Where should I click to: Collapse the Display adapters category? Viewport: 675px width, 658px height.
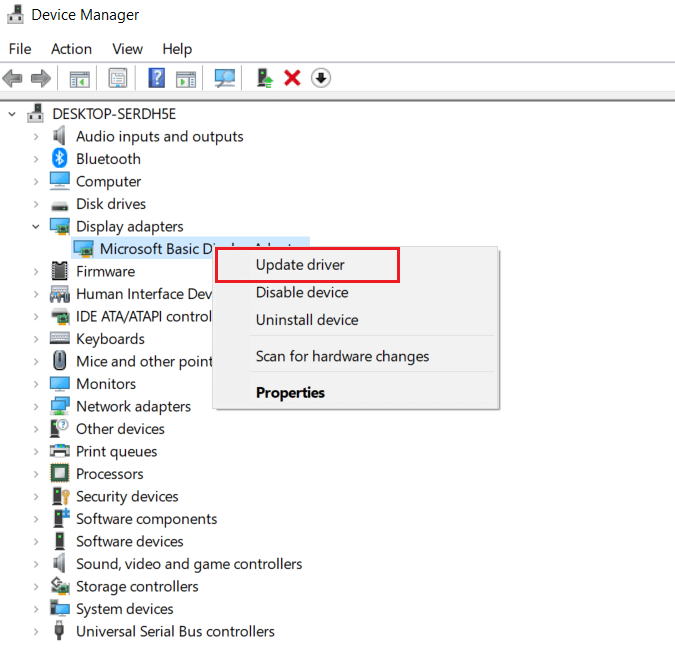[36, 226]
